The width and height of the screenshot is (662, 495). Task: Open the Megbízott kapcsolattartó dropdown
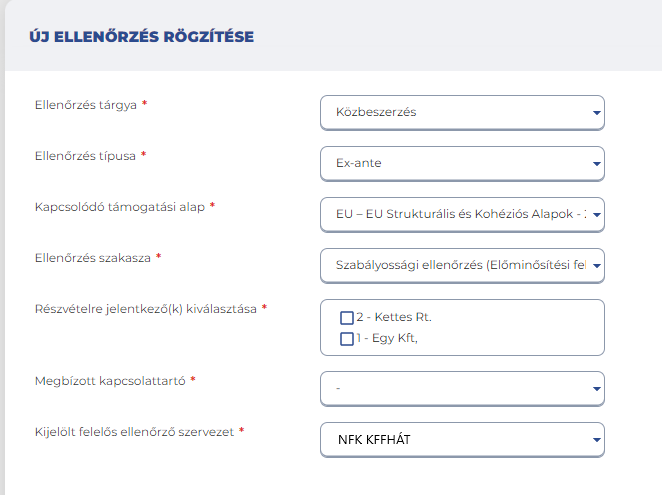462,389
